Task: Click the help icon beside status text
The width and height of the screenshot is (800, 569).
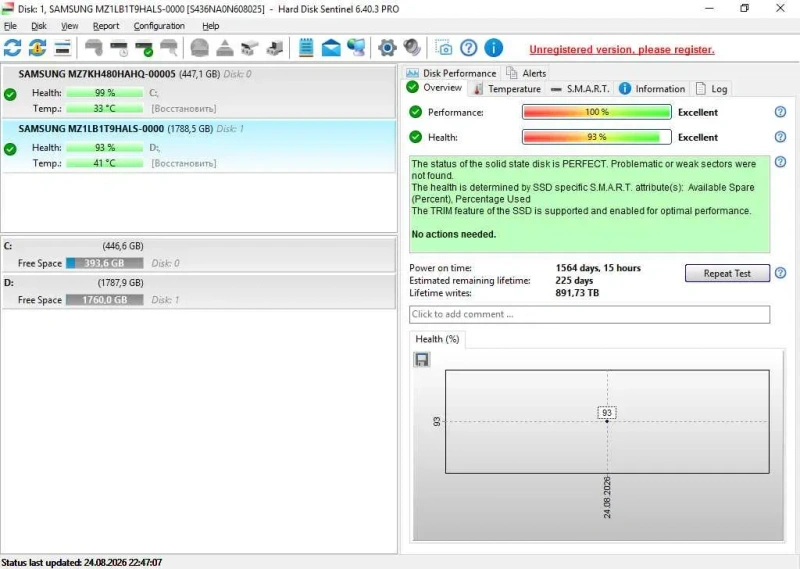Action: point(780,162)
